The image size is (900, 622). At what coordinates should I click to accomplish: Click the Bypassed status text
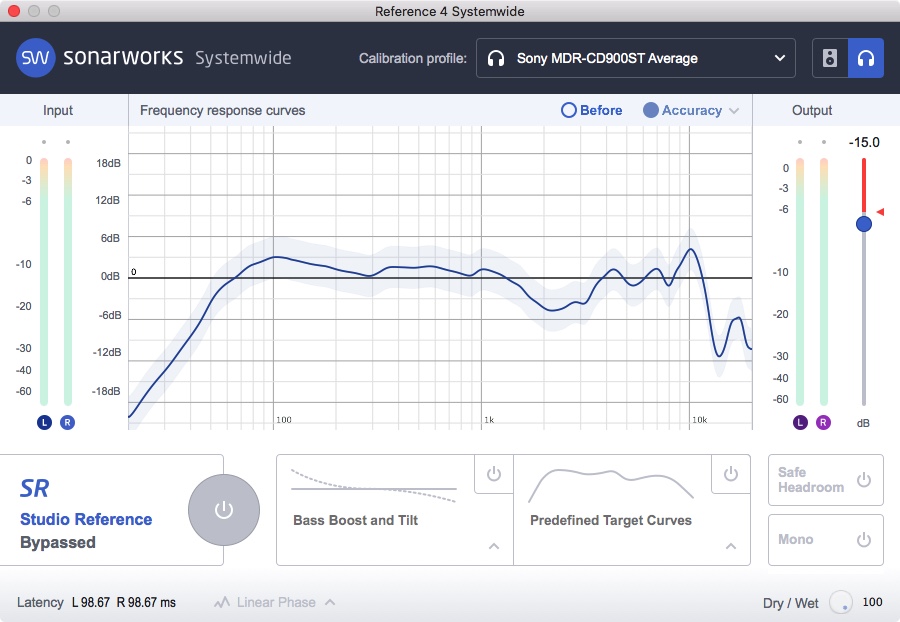58,542
